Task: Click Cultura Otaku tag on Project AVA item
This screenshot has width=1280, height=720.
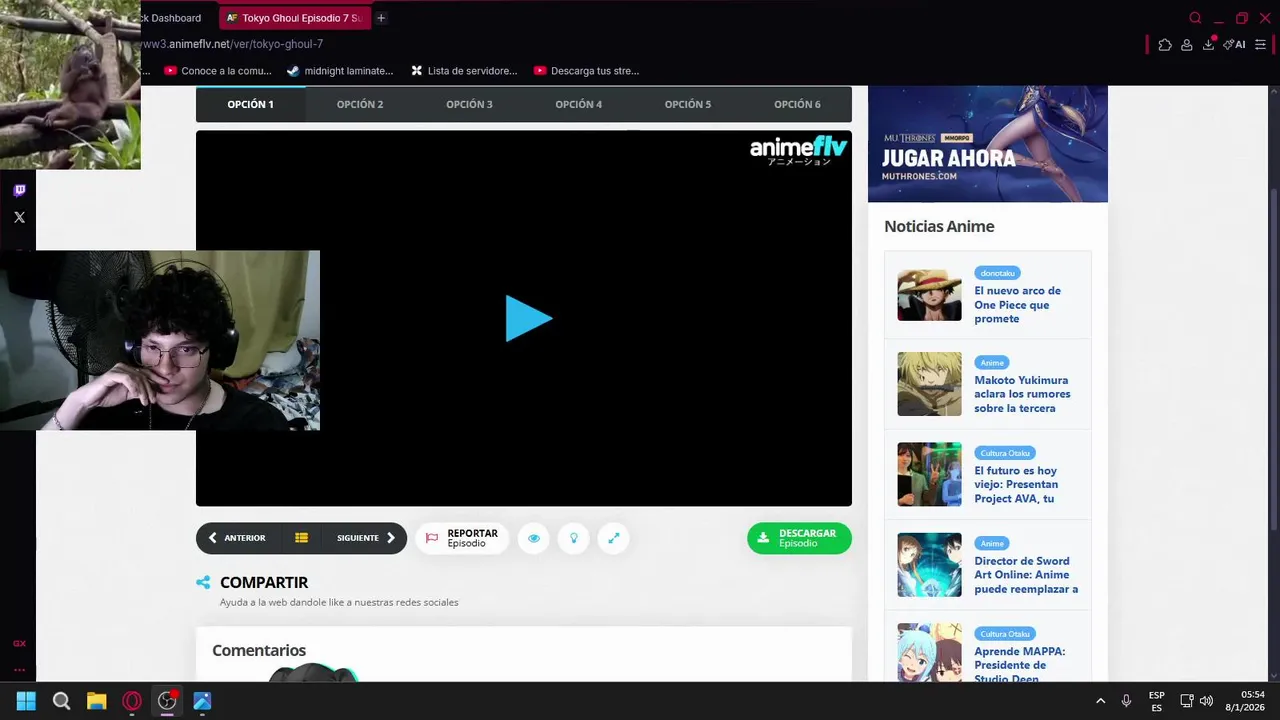Action: coord(1005,453)
